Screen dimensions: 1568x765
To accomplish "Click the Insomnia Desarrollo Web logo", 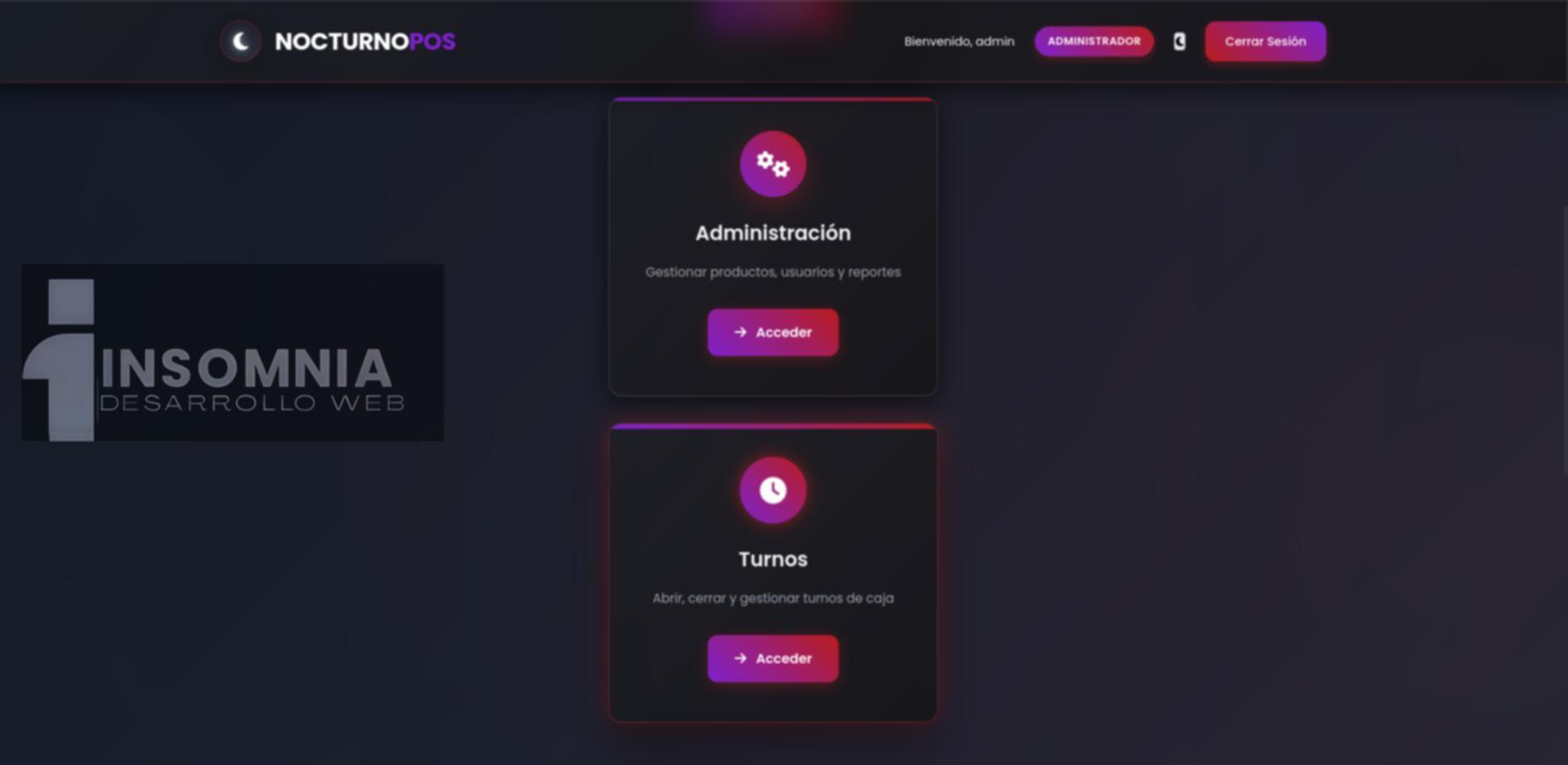I will [x=233, y=353].
